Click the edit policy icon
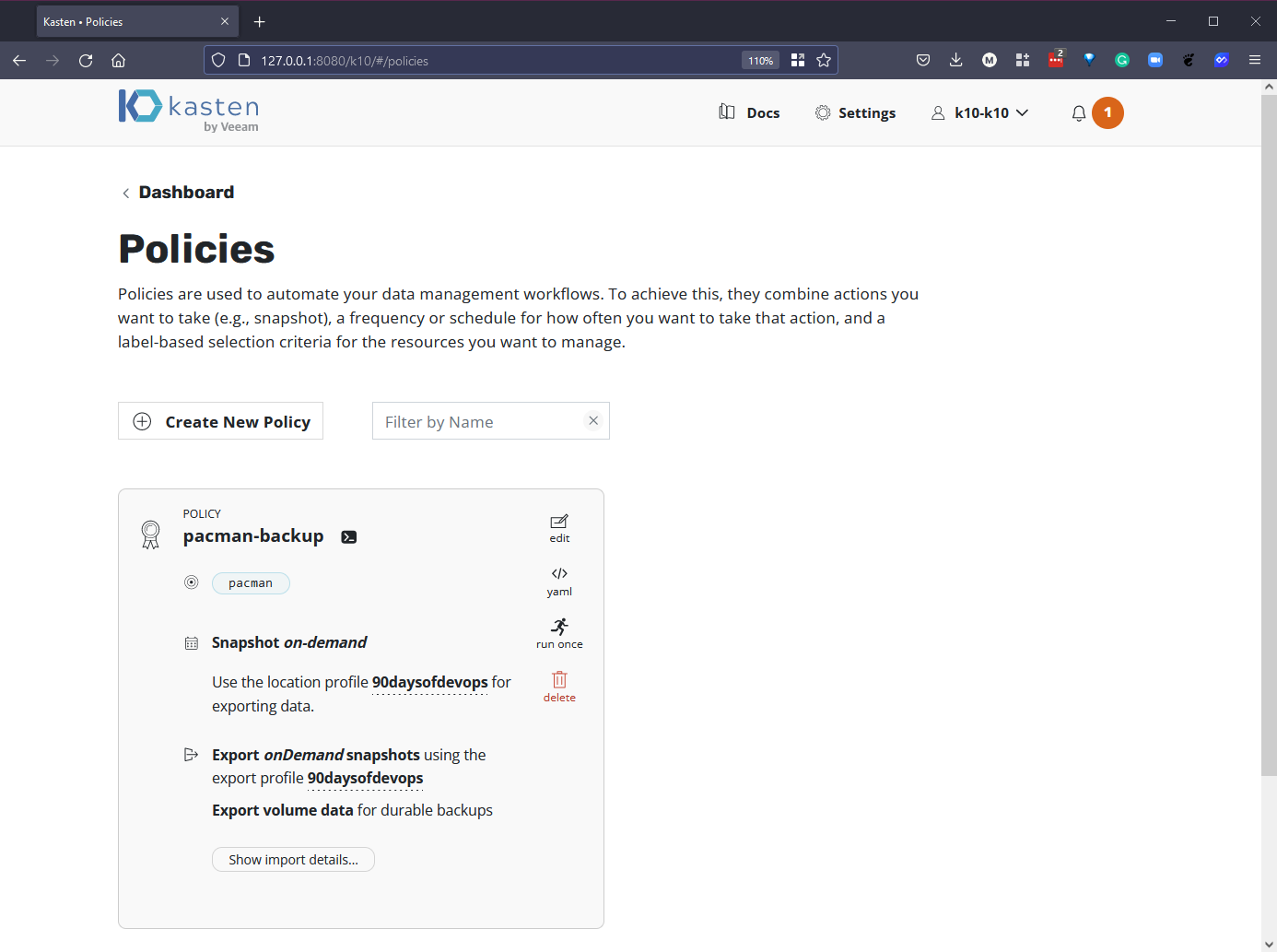The image size is (1277, 952). [559, 528]
